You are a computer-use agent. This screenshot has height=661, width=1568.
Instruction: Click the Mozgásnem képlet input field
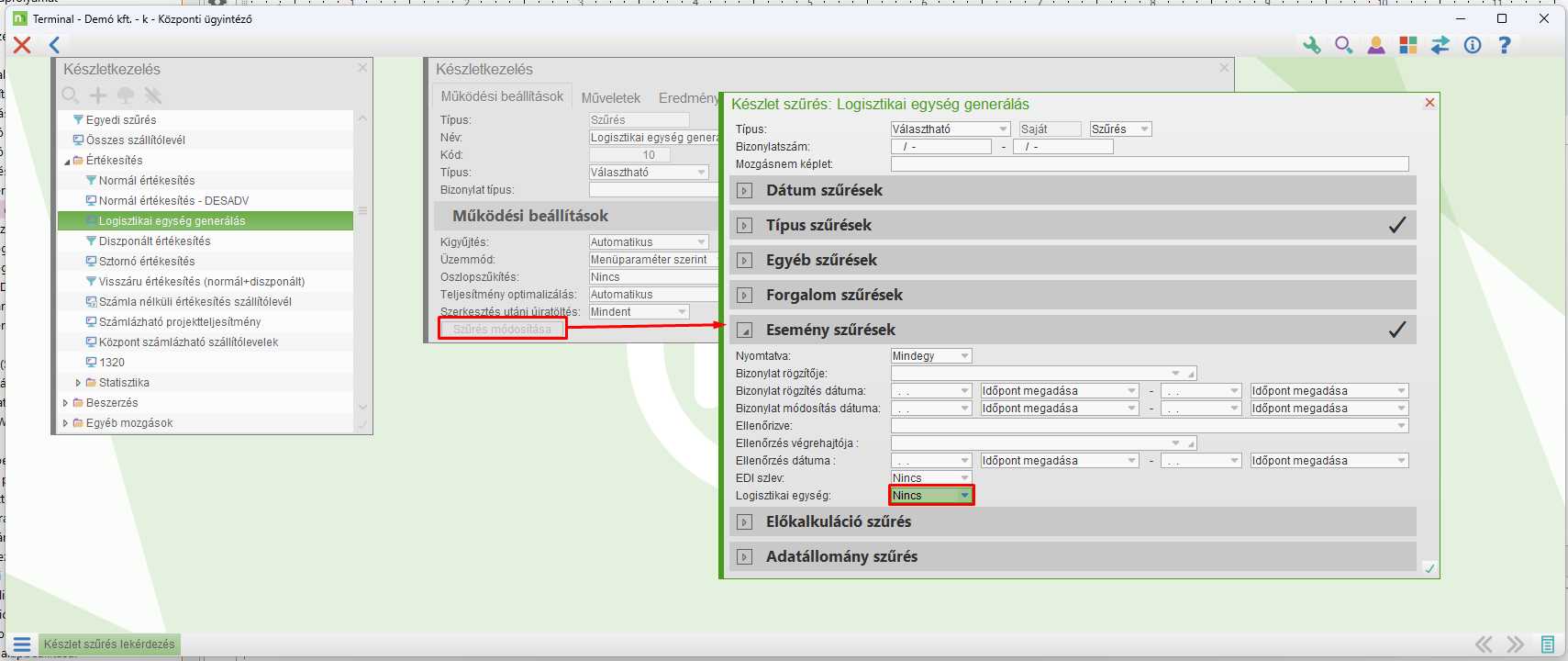point(1150,164)
